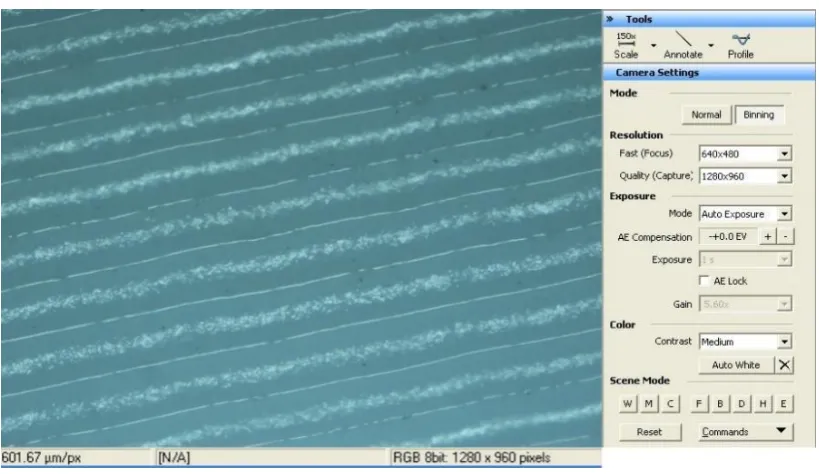Screen dimensions: 819x474
Task: Click the RGB 8bit 1280 x 960 status
Action: (x=472, y=458)
